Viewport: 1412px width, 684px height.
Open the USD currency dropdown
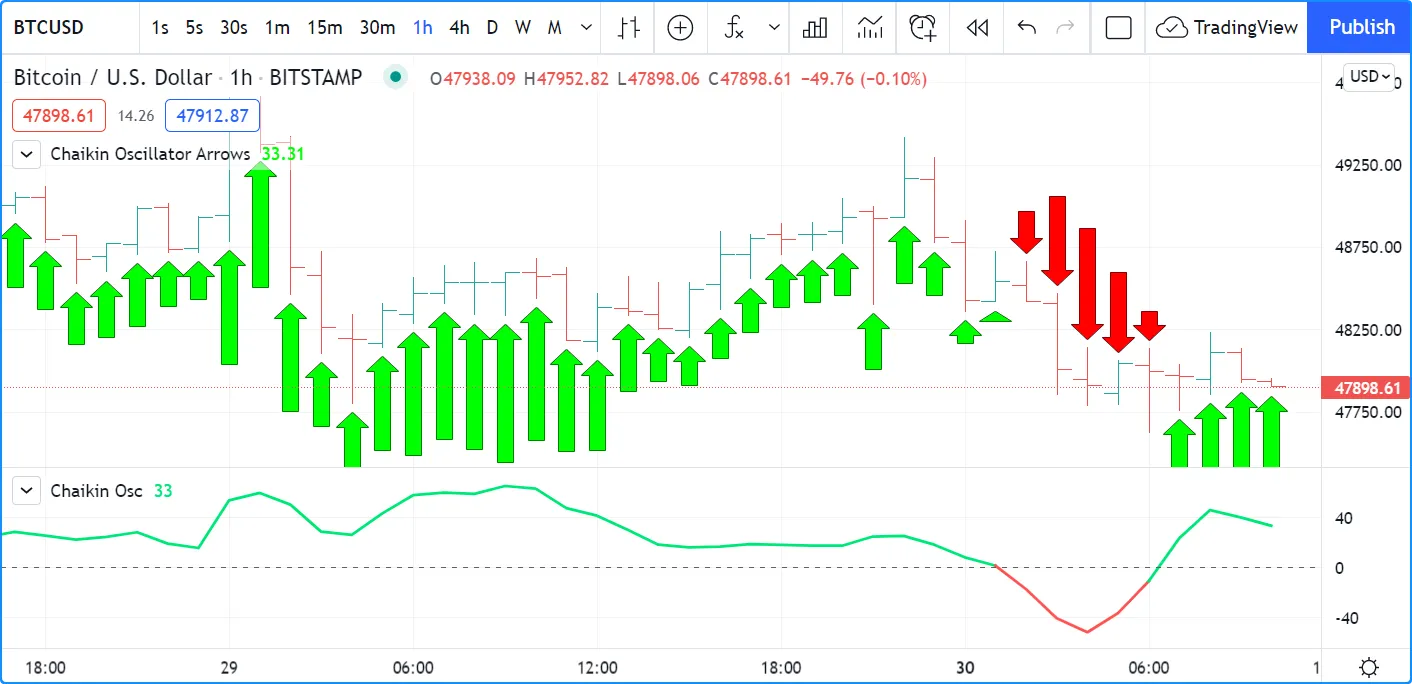coord(1369,76)
